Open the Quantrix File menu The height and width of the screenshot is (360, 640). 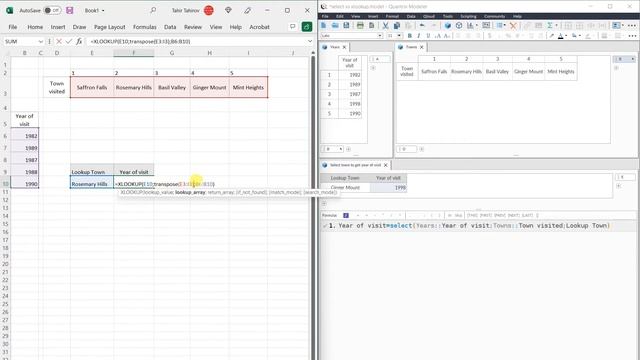point(325,16)
